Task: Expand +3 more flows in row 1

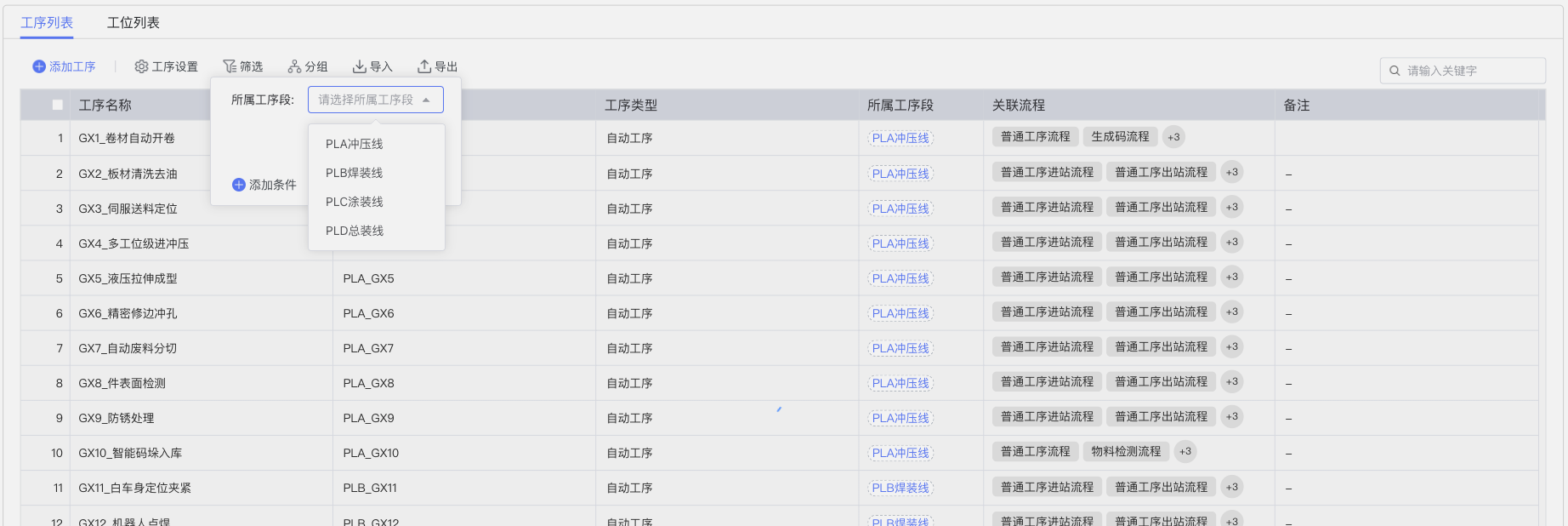Action: pyautogui.click(x=1173, y=137)
